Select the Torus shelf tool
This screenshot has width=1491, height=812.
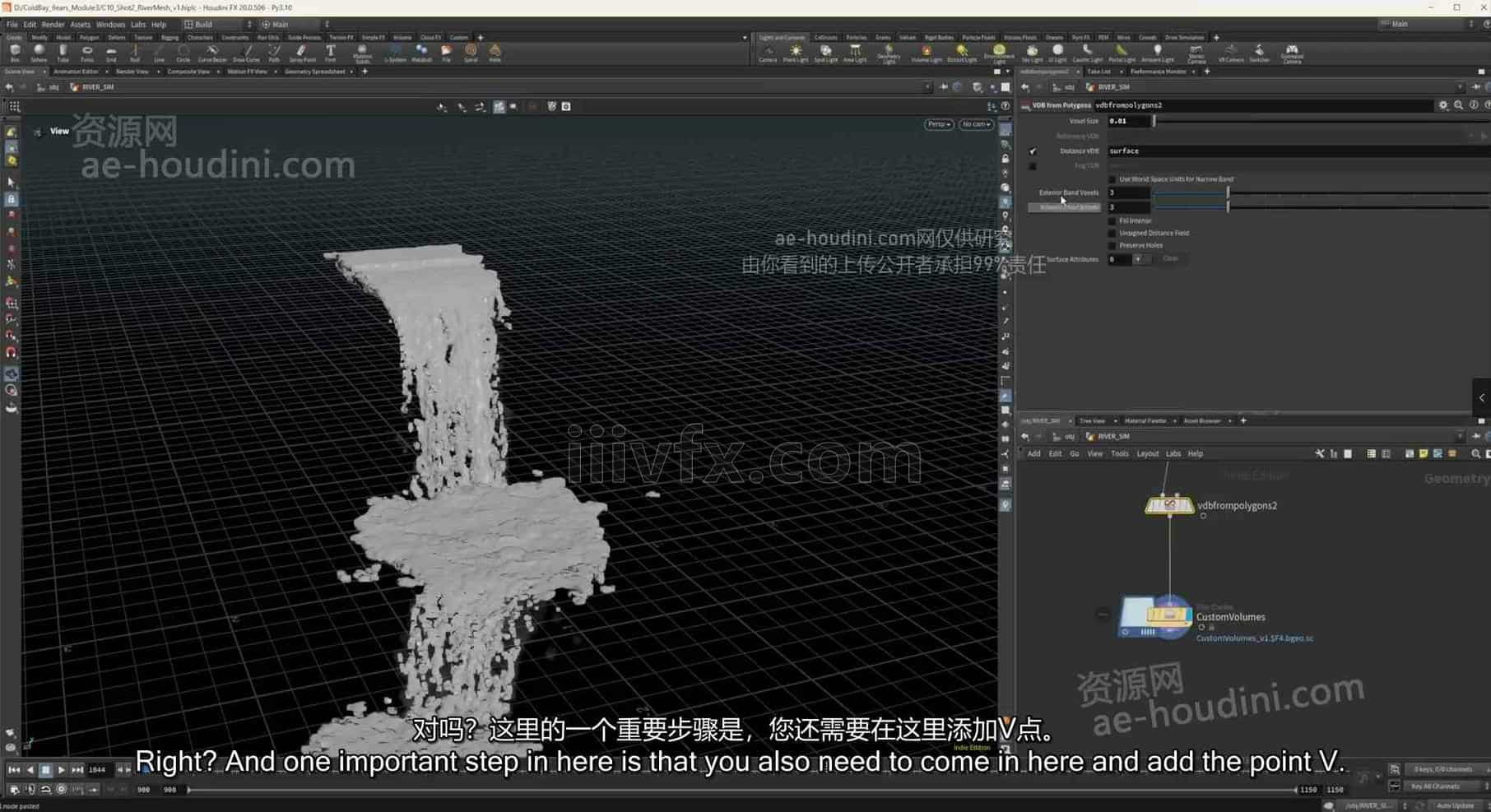point(86,53)
